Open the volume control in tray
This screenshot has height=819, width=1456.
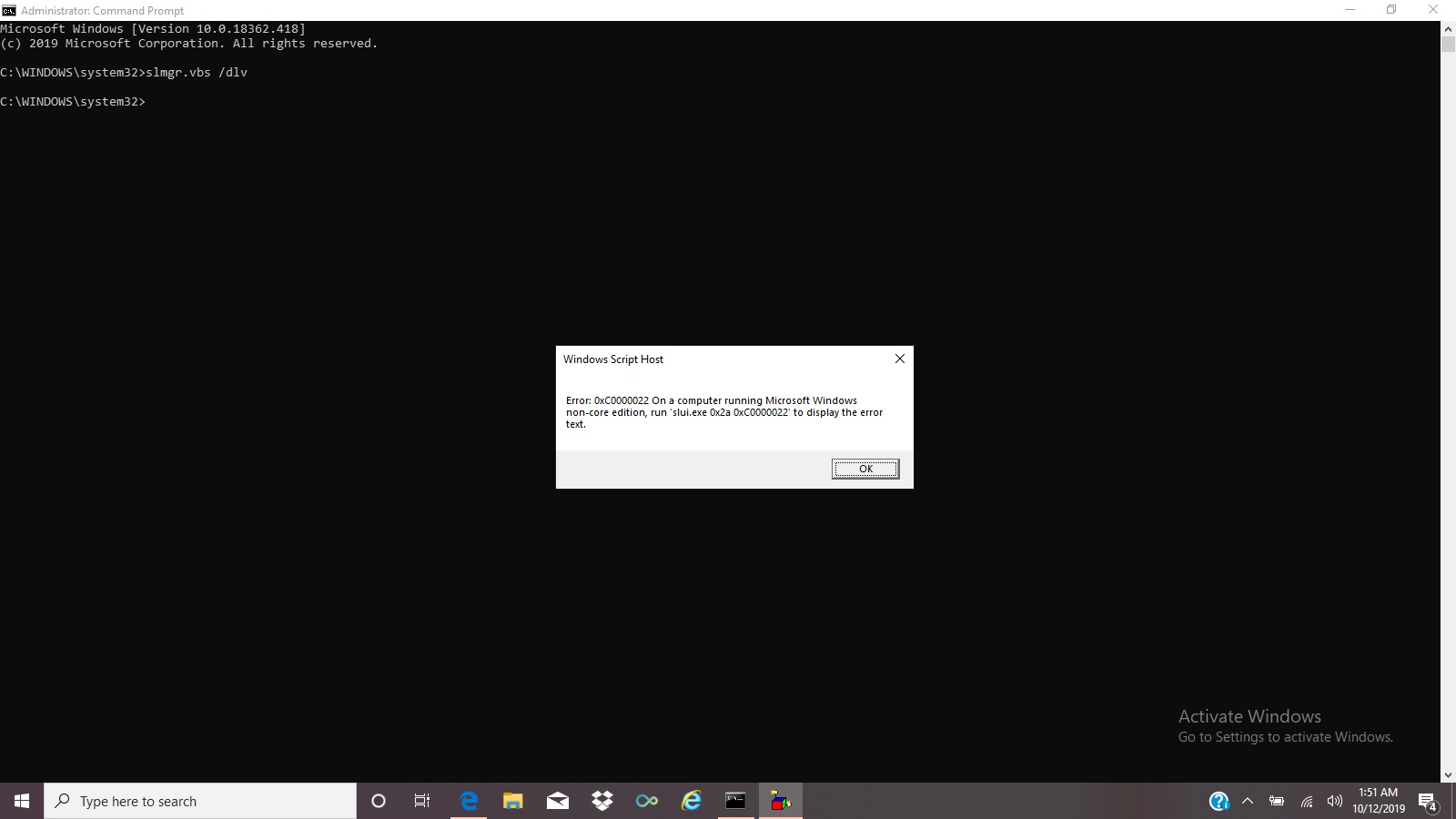point(1335,801)
